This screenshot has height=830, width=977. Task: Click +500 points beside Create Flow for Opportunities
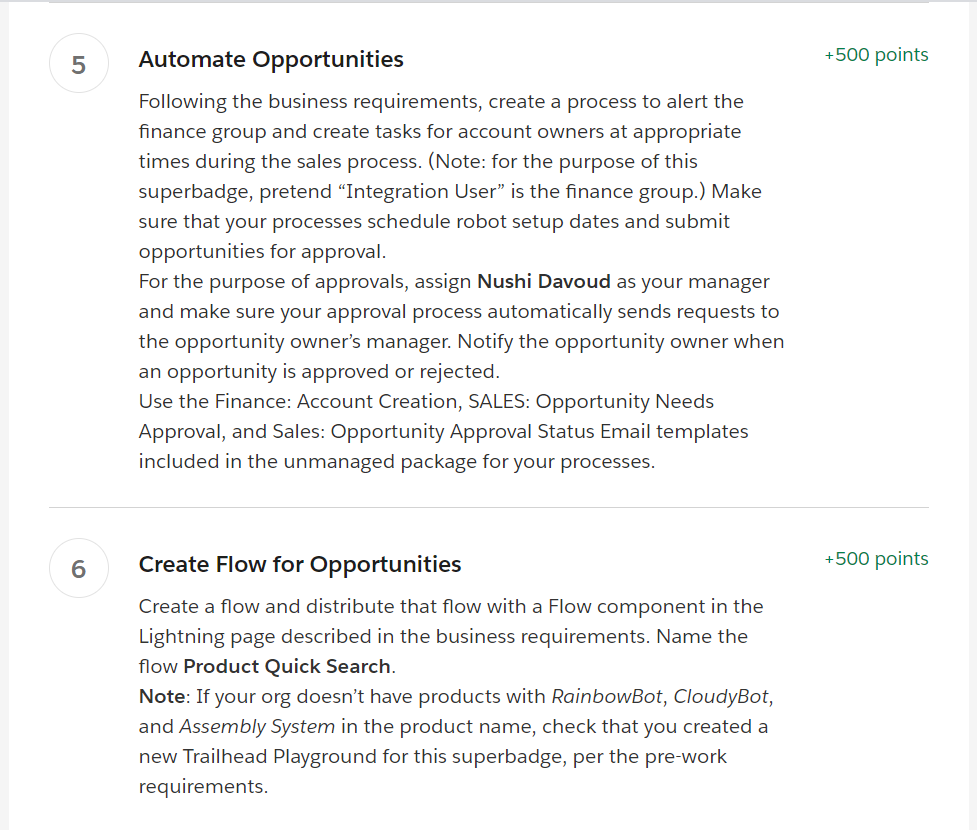click(x=876, y=559)
